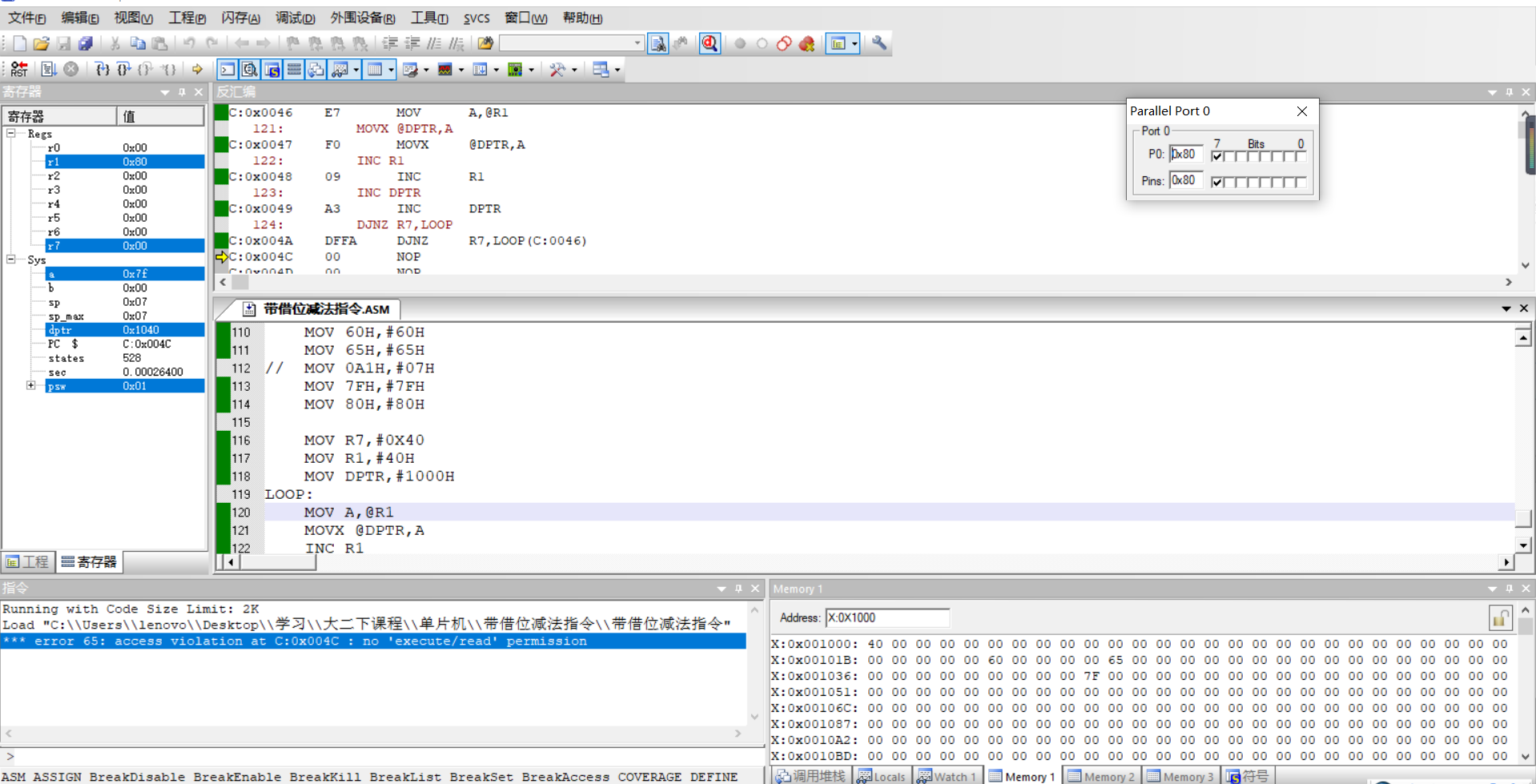Click the Pins value input field
Image resolution: width=1536 pixels, height=784 pixels.
click(1186, 180)
